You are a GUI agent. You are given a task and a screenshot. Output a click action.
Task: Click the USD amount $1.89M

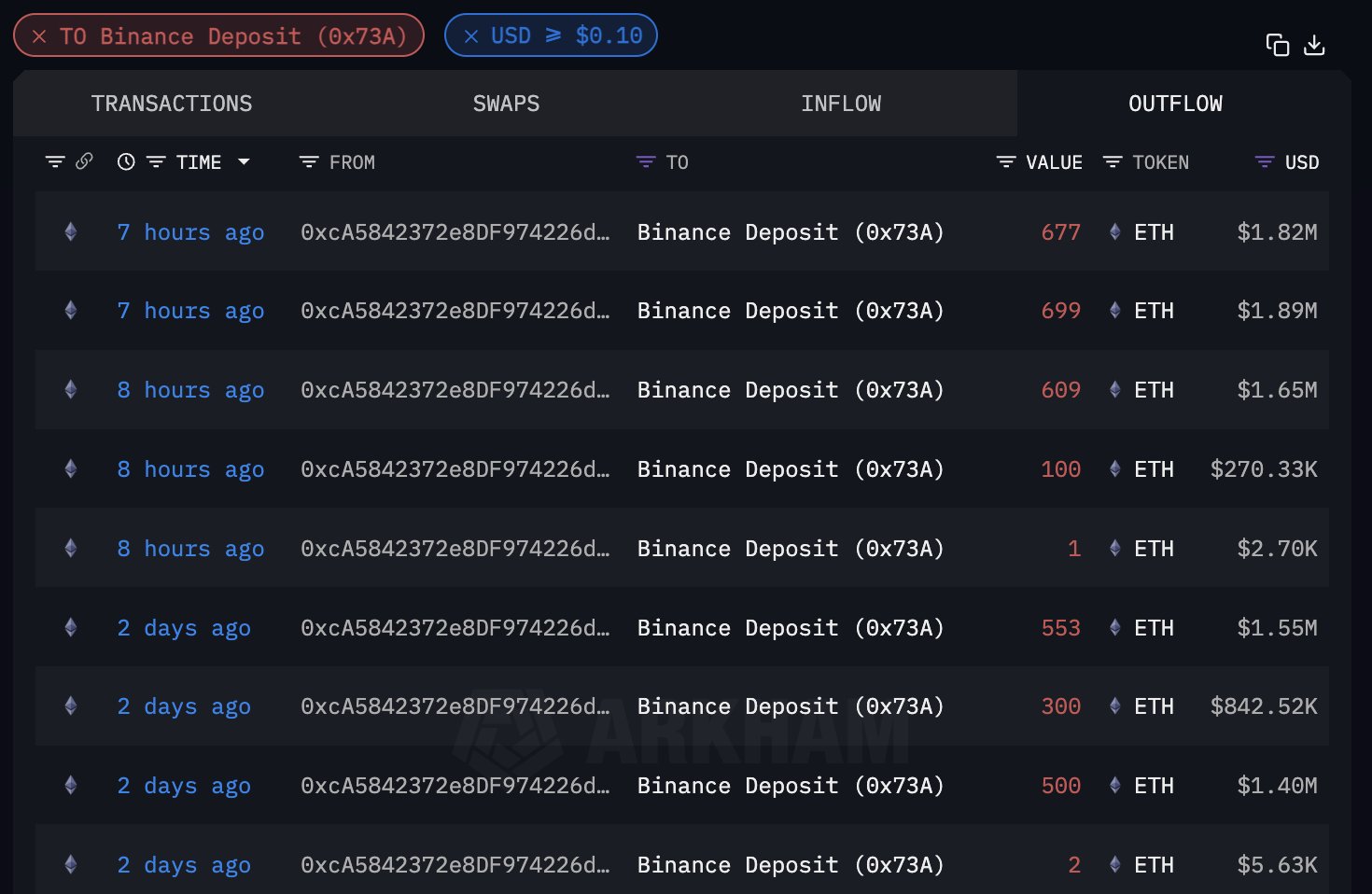(1277, 311)
